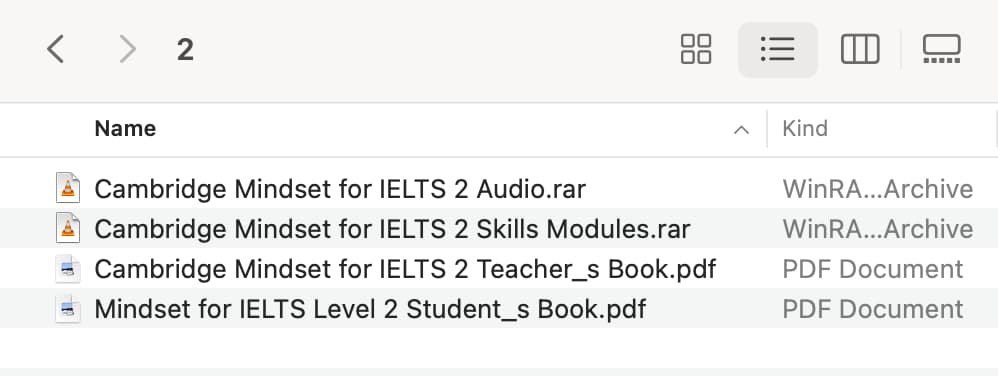Toggle sort order via Name column arrow
This screenshot has width=998, height=376.
click(x=741, y=130)
